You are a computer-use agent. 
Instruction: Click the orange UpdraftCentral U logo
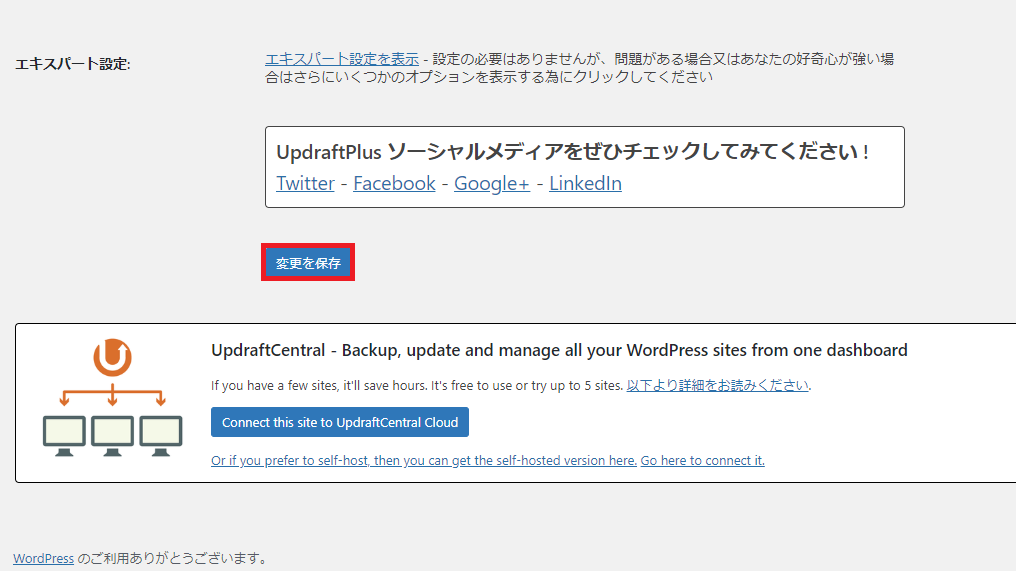tap(112, 356)
